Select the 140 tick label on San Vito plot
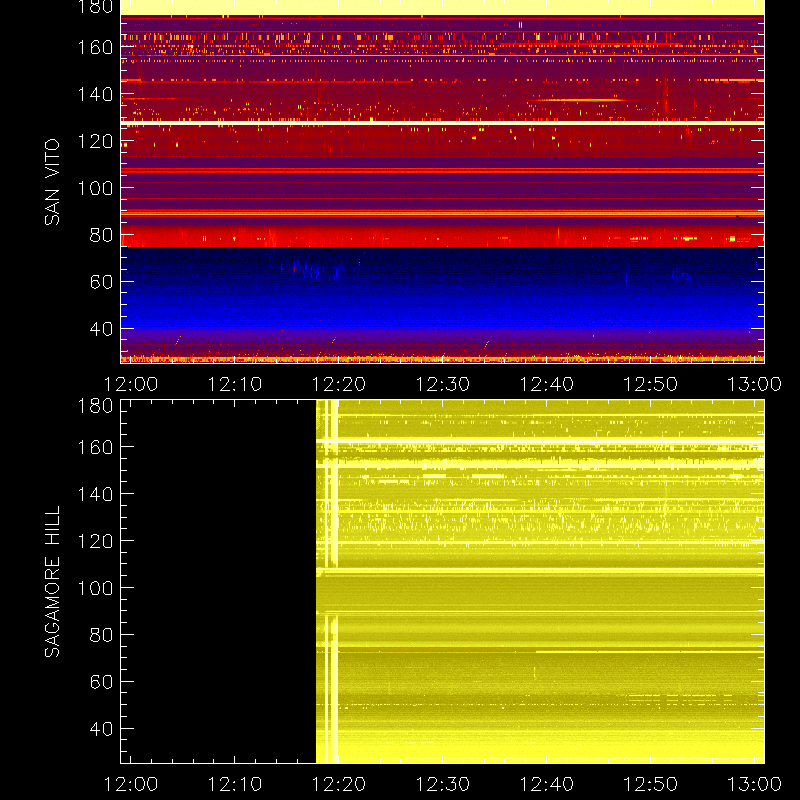Image resolution: width=800 pixels, height=800 pixels. tap(95, 94)
